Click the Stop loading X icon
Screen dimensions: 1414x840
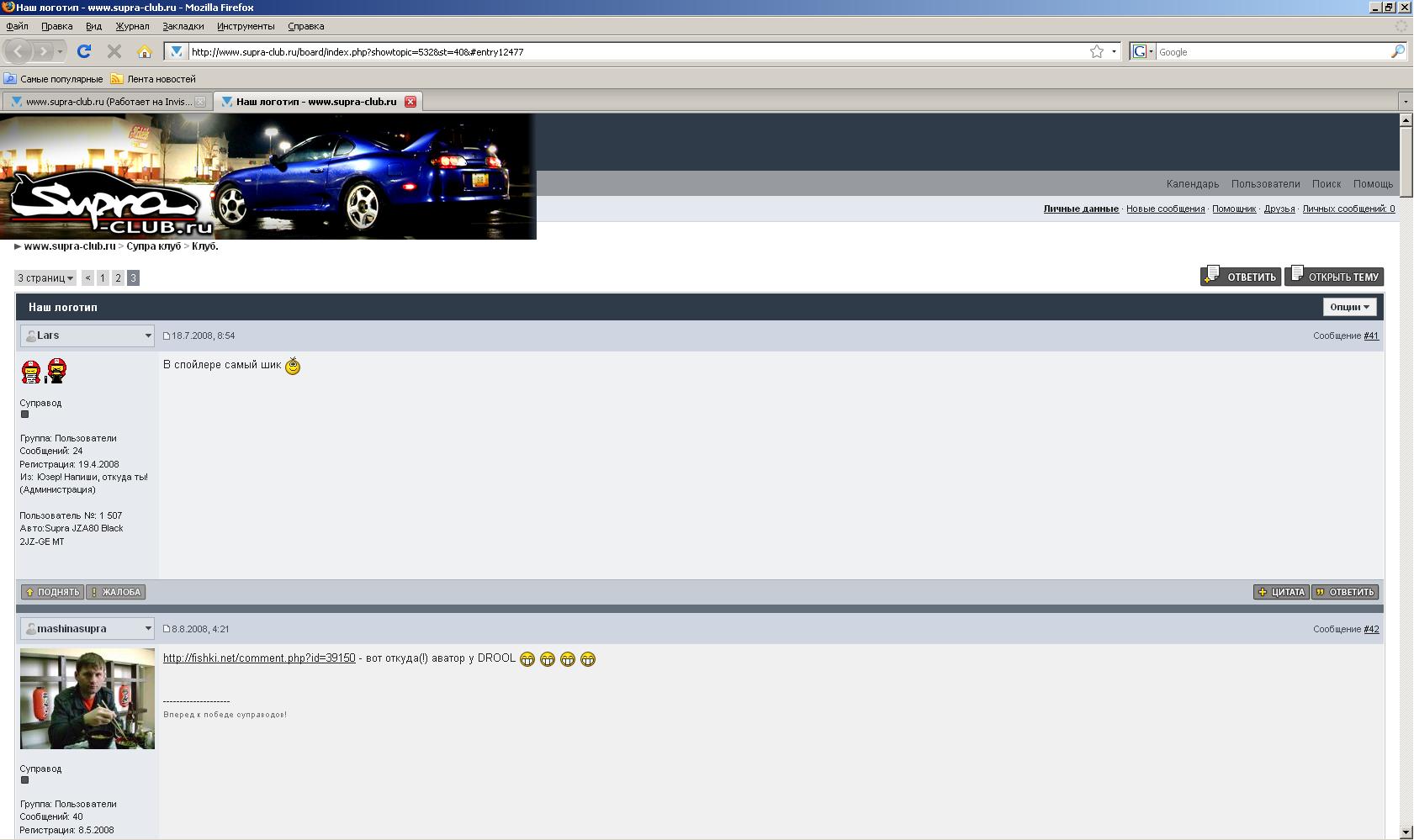coord(114,51)
